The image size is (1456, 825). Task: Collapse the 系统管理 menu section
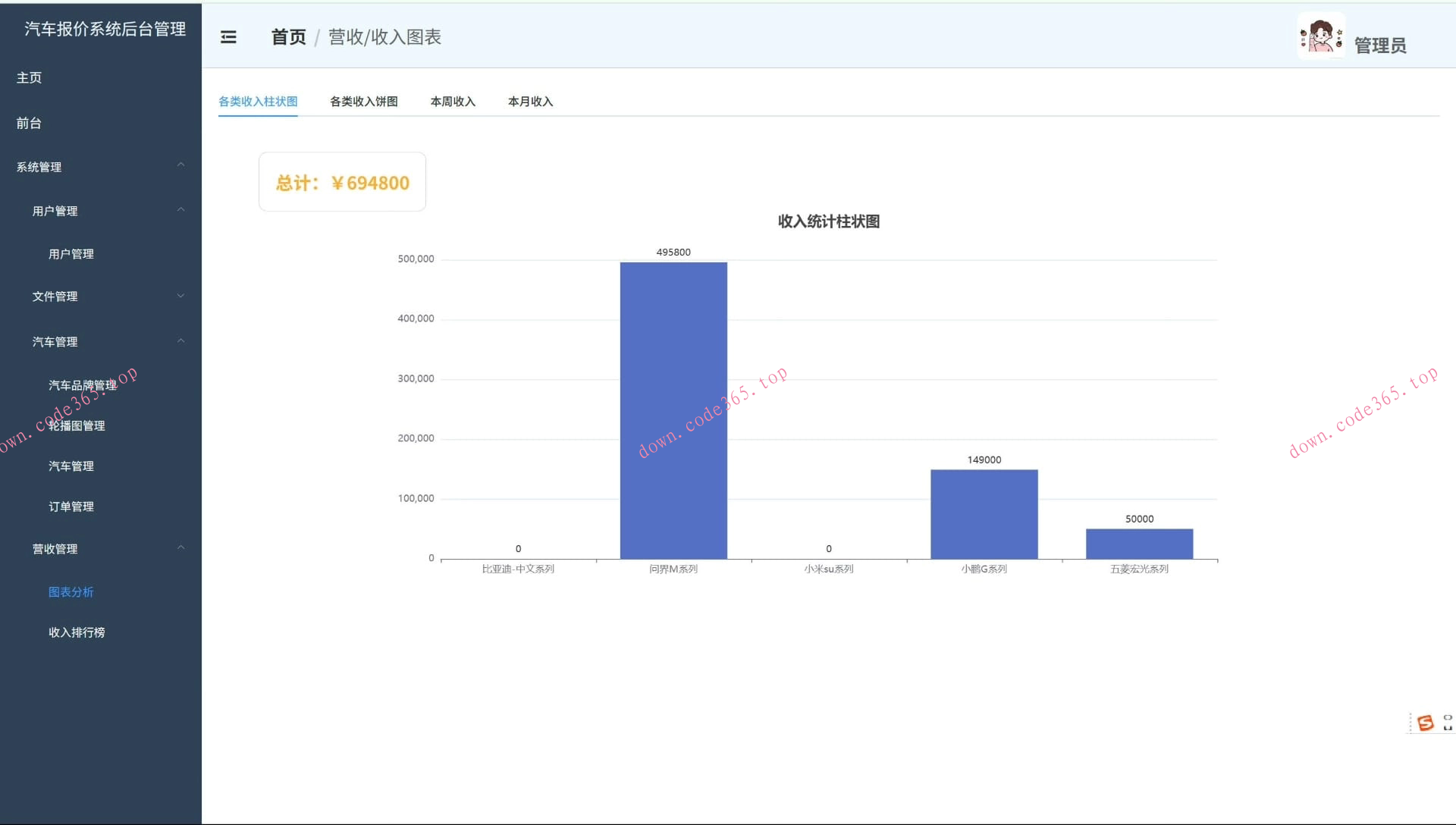tap(180, 165)
